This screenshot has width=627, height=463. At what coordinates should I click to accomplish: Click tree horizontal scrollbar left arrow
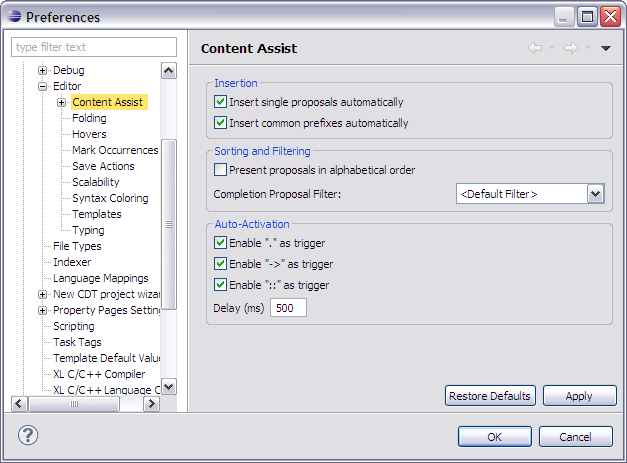pyautogui.click(x=20, y=404)
